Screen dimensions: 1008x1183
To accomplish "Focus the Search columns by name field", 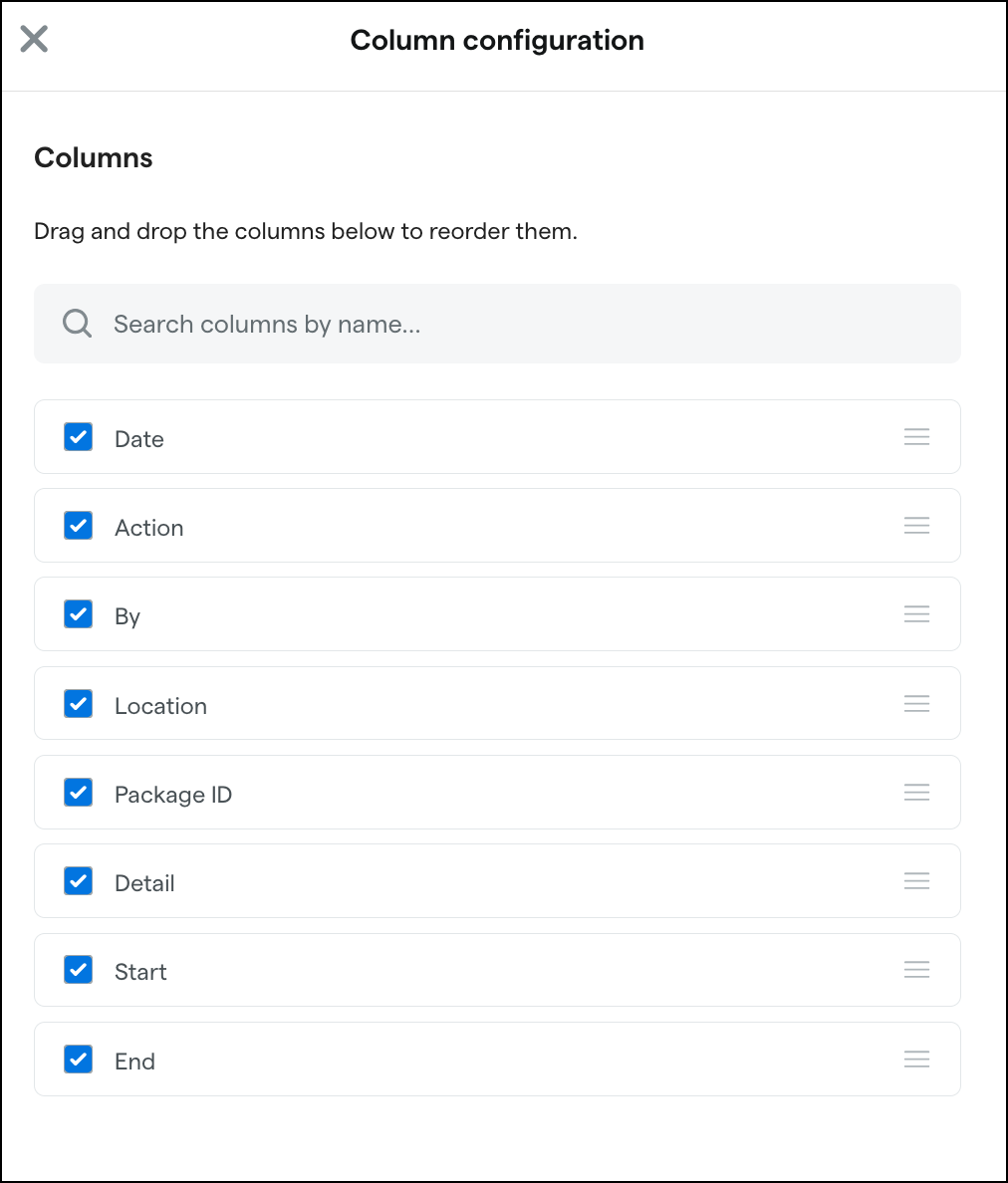I will pos(497,324).
